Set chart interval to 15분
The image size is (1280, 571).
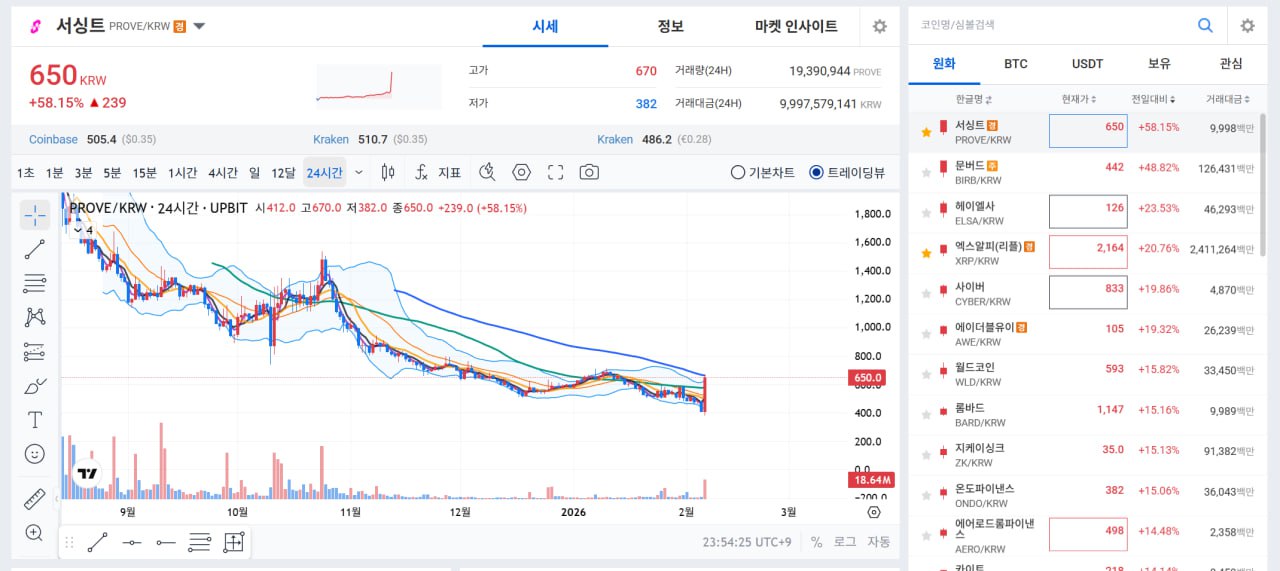(x=145, y=173)
